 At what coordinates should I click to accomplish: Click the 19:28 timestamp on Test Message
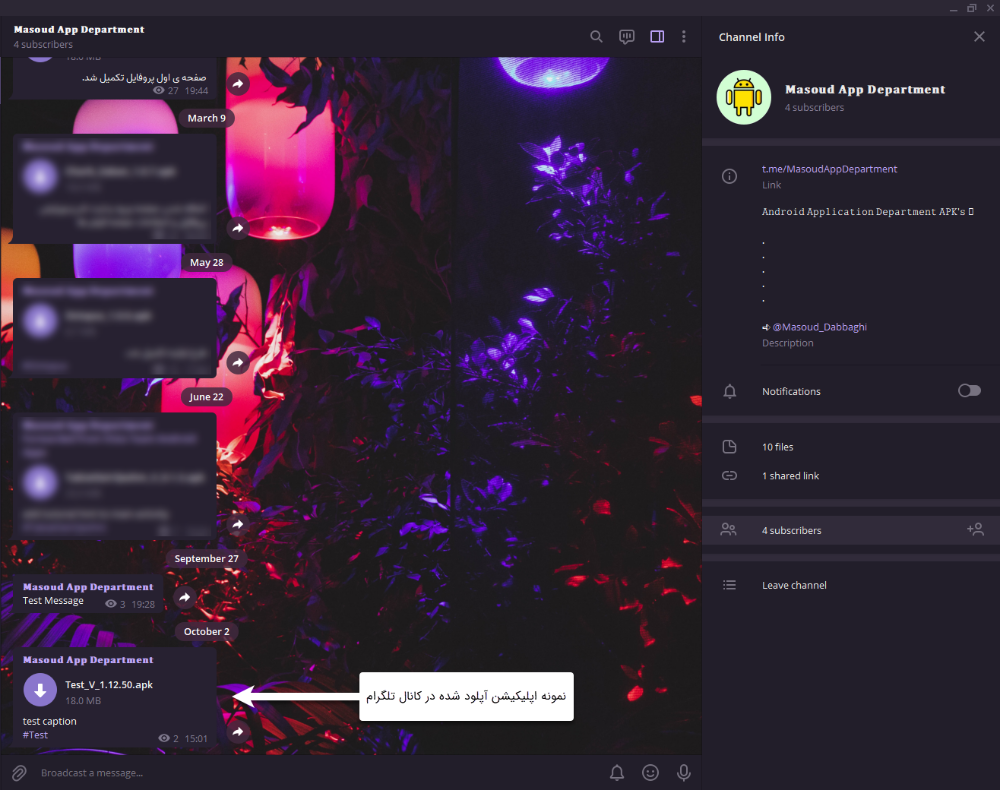143,604
